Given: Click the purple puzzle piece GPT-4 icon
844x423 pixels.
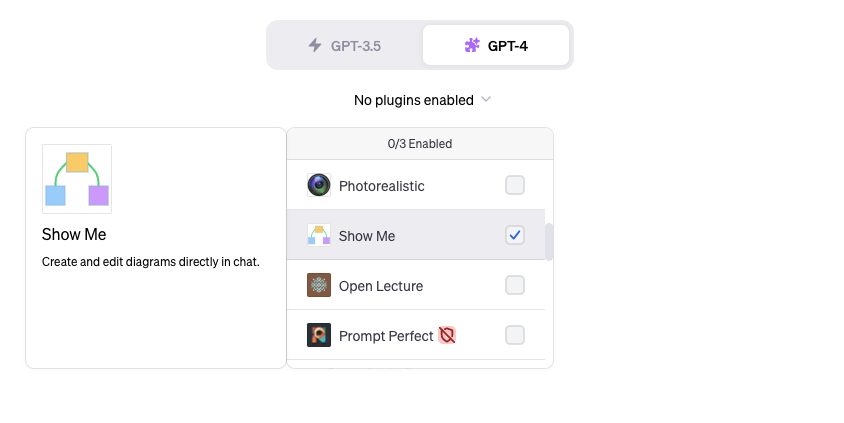Looking at the screenshot, I should [x=472, y=45].
